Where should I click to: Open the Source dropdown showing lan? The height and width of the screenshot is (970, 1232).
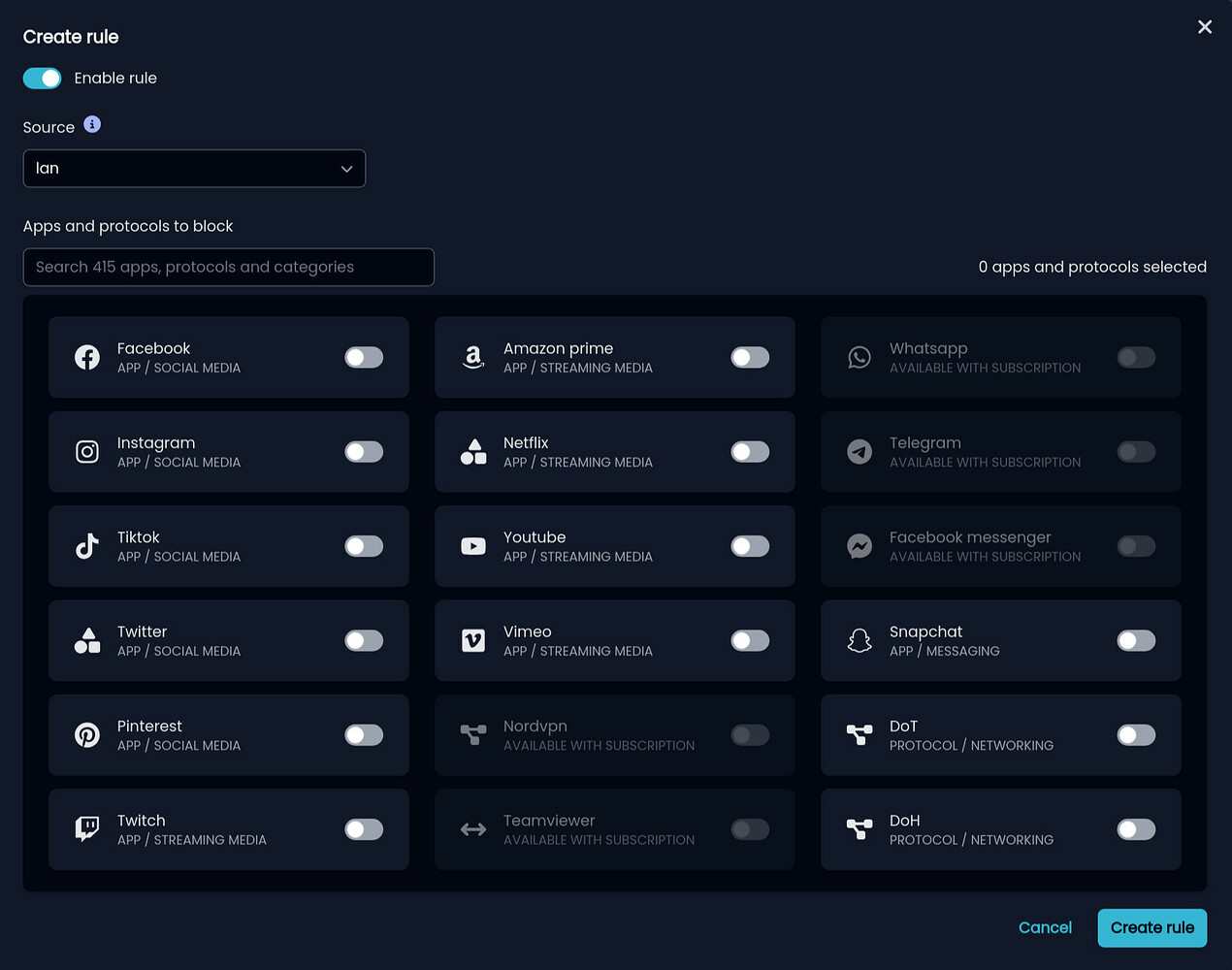coord(194,168)
